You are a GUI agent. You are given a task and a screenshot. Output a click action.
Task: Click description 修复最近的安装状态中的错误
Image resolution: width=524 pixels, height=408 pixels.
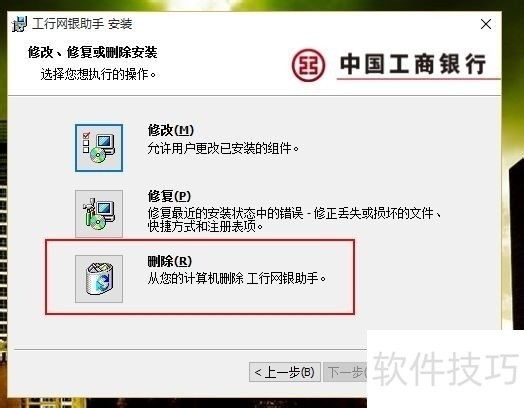(x=225, y=213)
